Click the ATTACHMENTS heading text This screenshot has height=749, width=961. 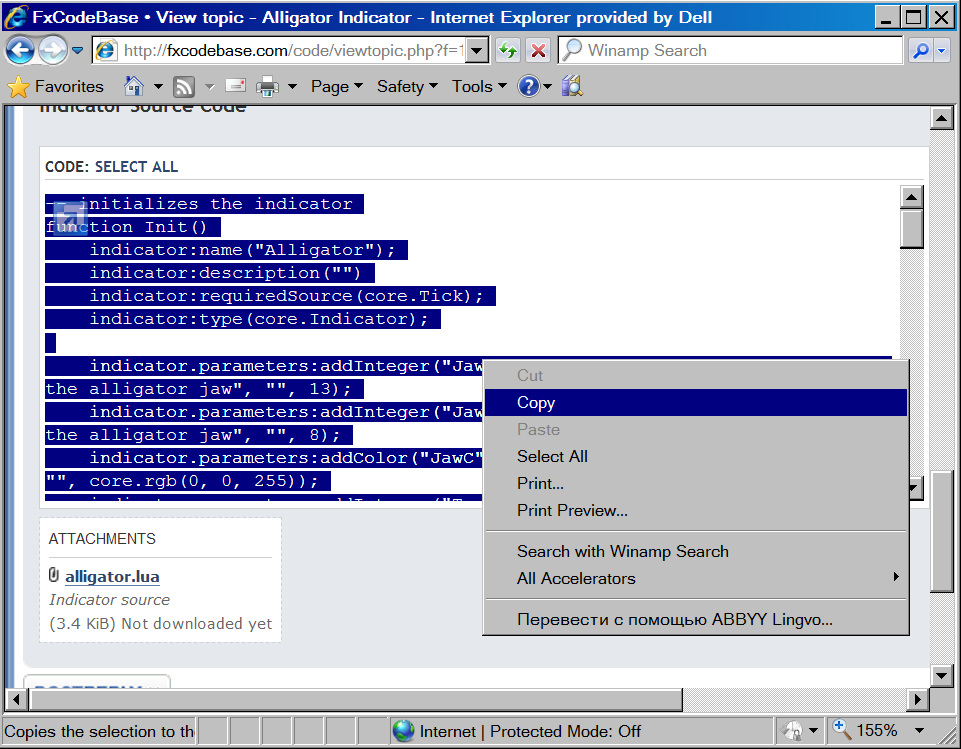coord(102,539)
